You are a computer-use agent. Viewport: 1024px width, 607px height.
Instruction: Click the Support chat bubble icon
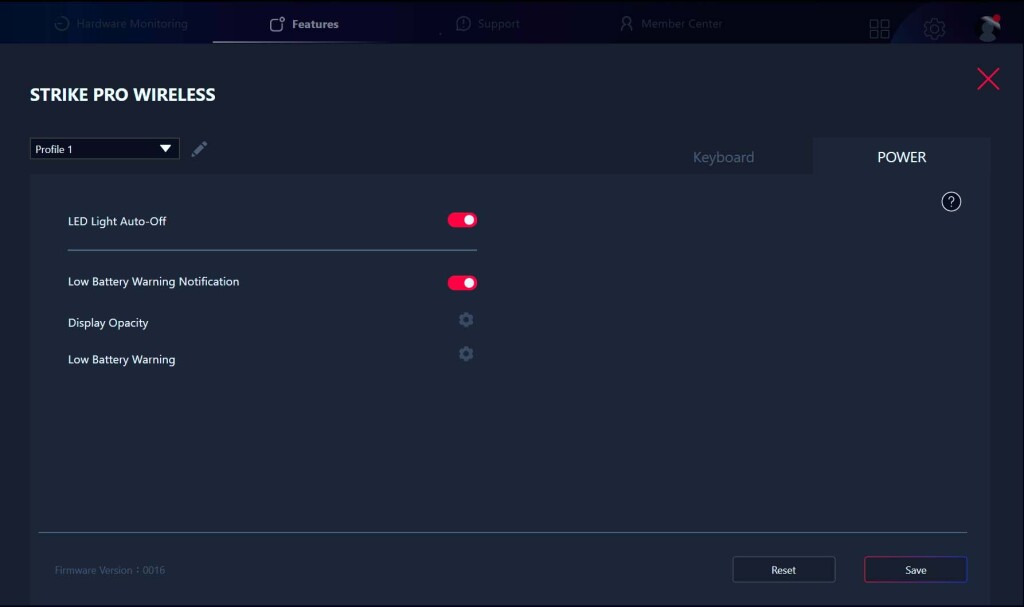point(463,24)
